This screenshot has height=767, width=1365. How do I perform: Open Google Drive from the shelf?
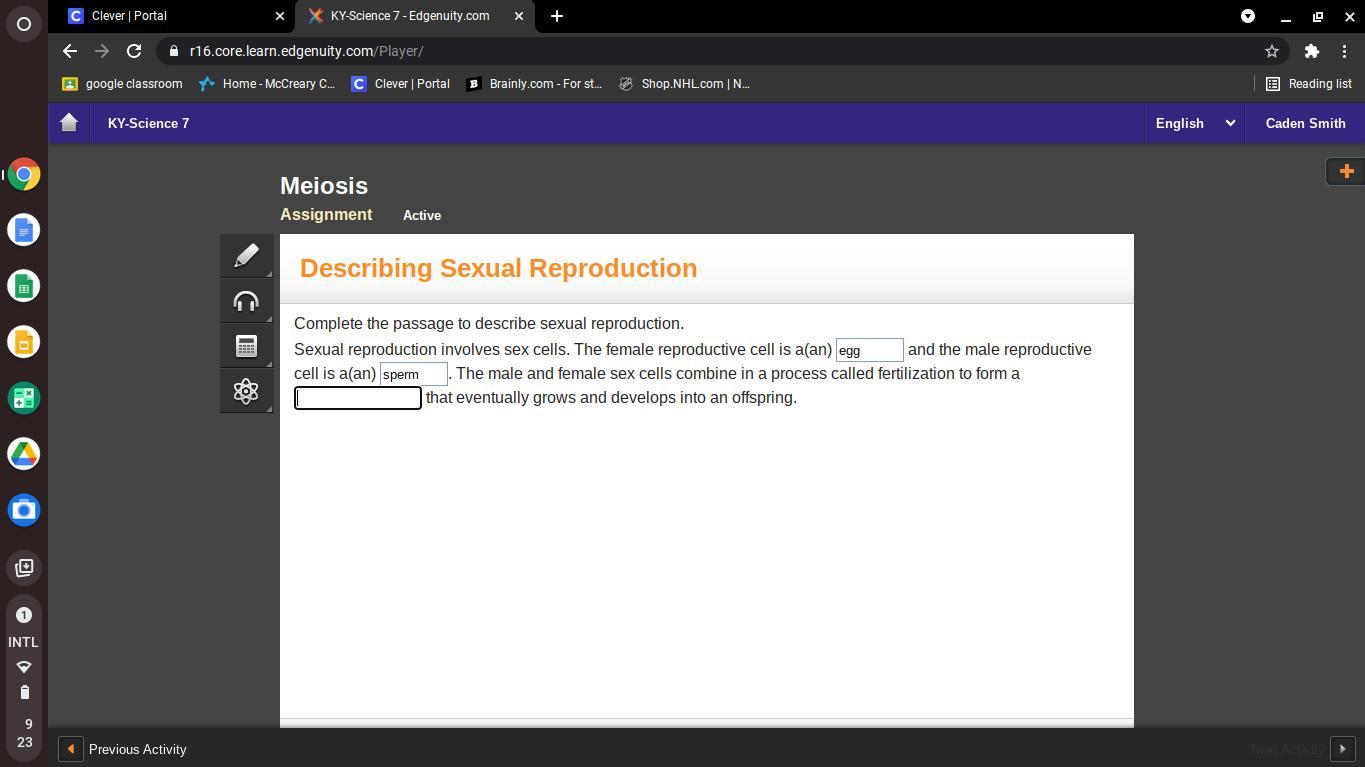pos(24,454)
